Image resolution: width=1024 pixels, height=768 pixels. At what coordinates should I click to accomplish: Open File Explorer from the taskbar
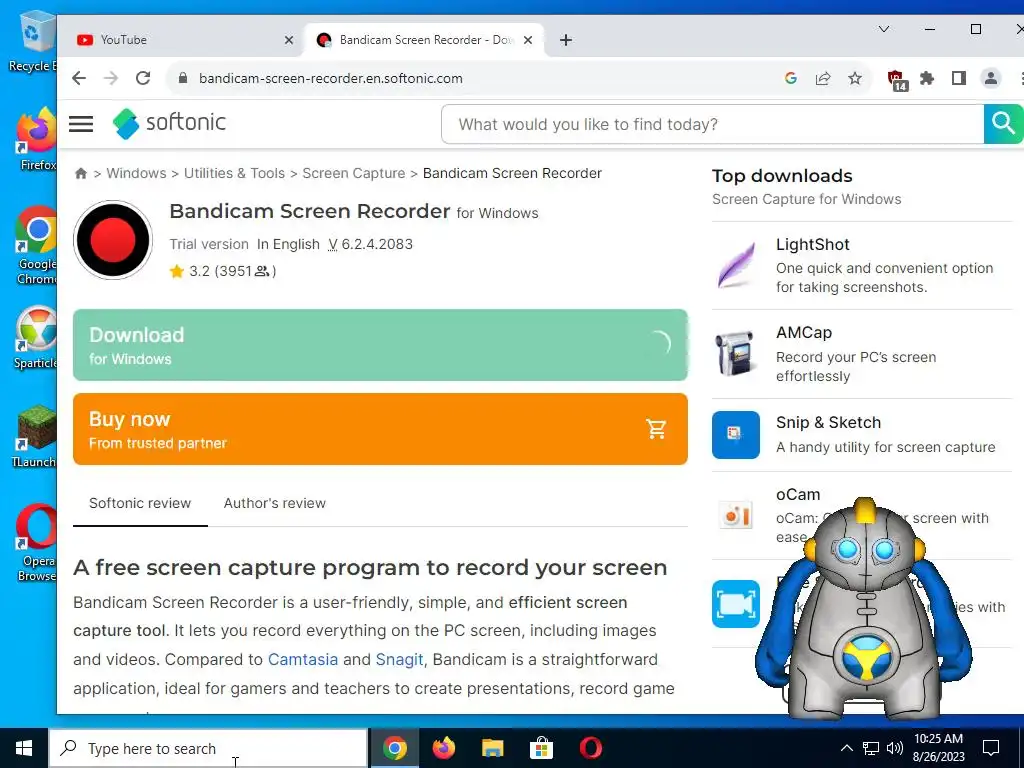(492, 748)
